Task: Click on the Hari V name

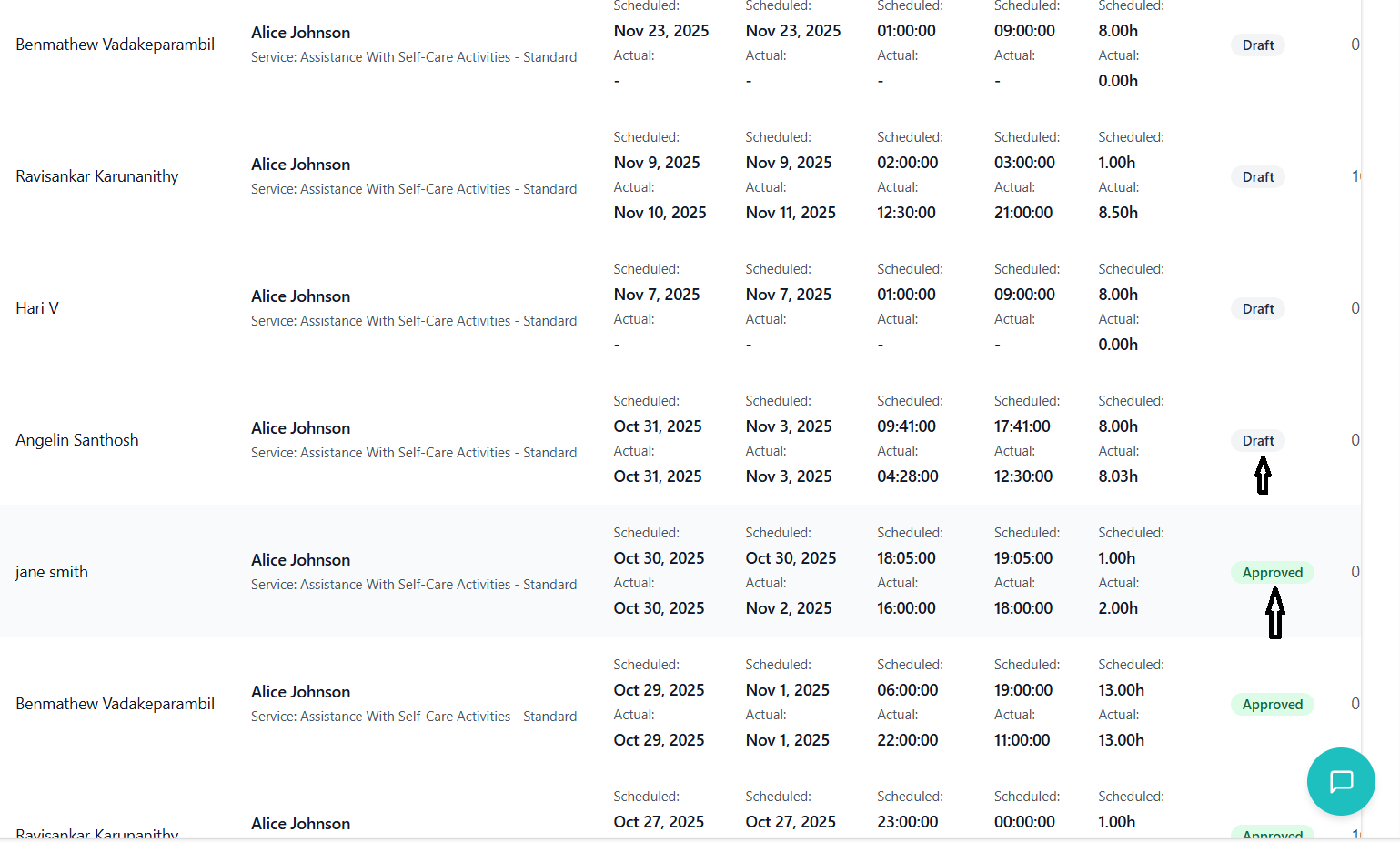Action: click(x=37, y=308)
